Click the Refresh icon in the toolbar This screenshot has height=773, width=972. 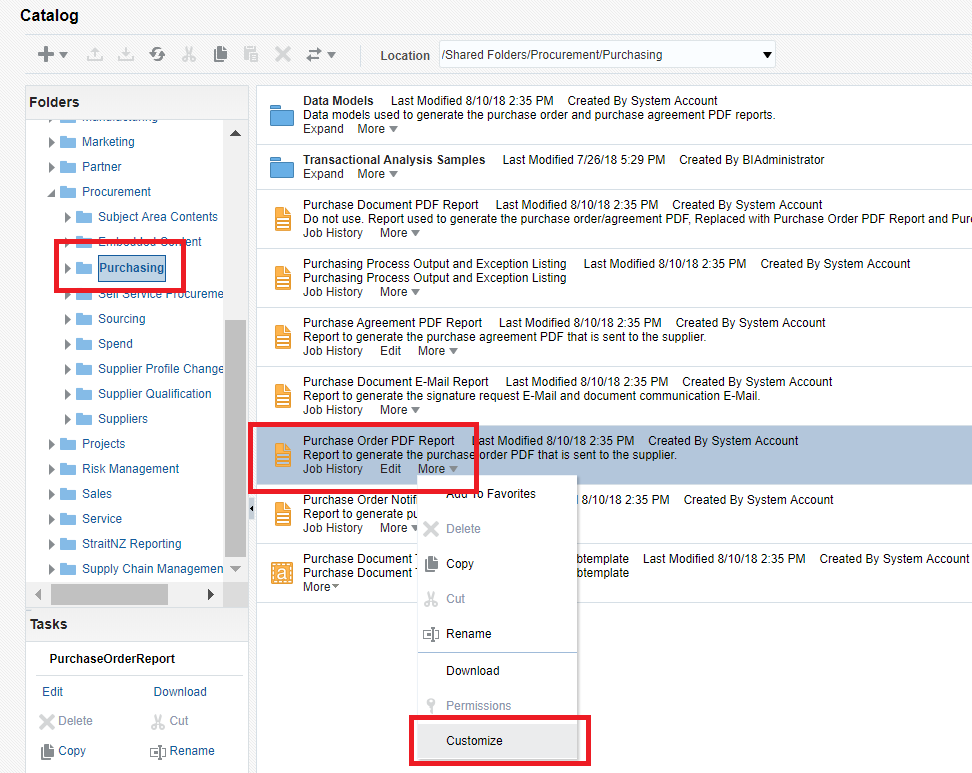[x=157, y=54]
